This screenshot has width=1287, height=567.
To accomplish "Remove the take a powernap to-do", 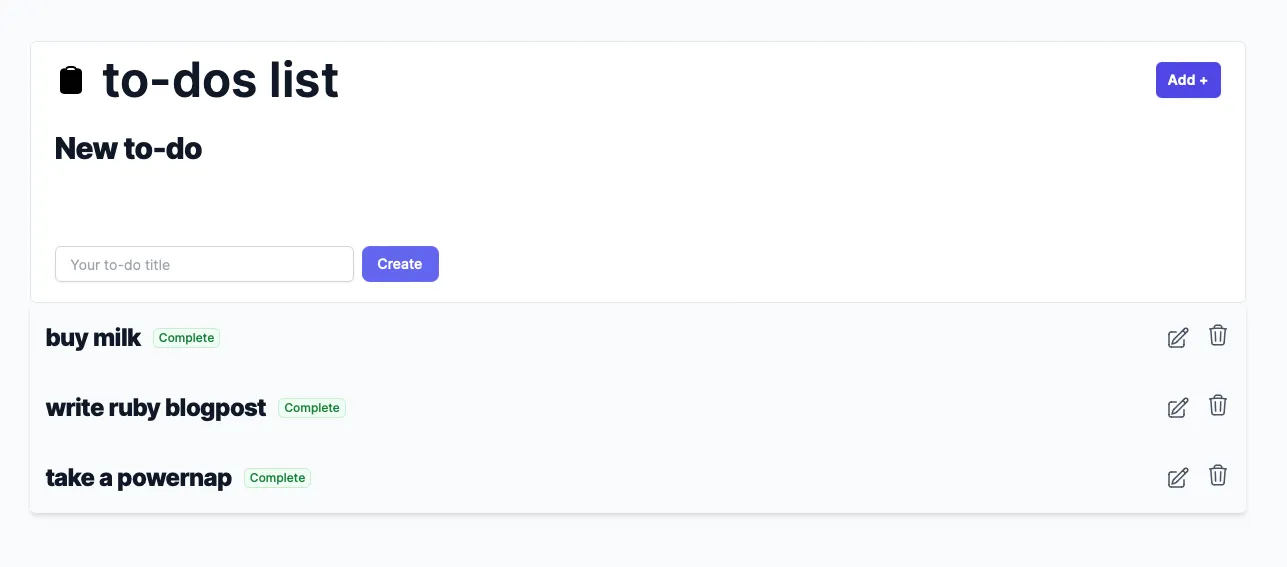I will 1217,476.
